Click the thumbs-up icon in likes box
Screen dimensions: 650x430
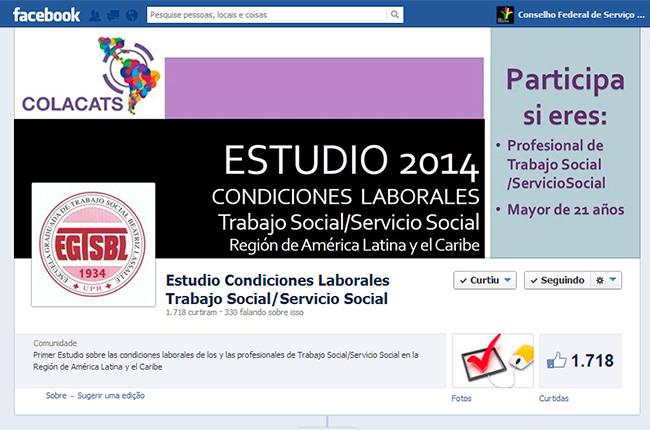coord(556,360)
